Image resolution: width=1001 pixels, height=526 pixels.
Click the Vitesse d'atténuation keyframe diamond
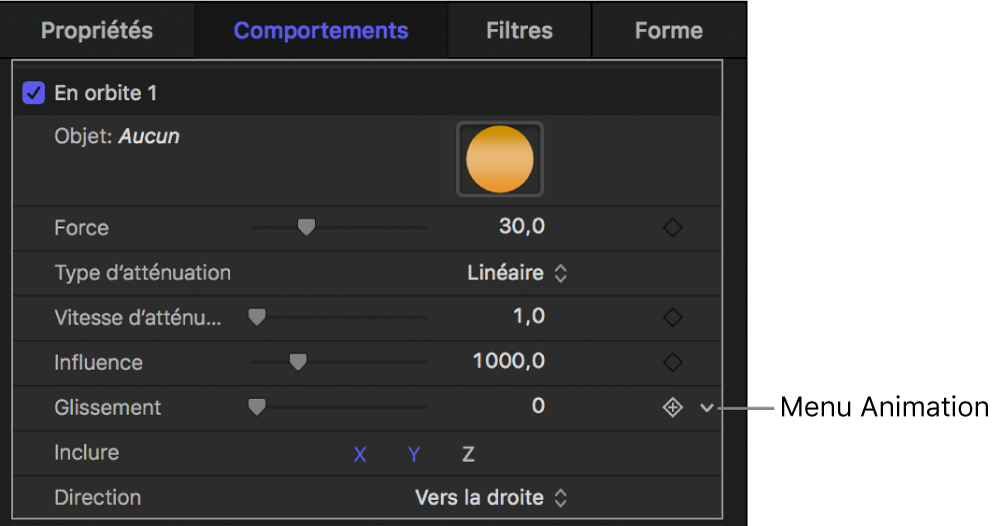673,318
